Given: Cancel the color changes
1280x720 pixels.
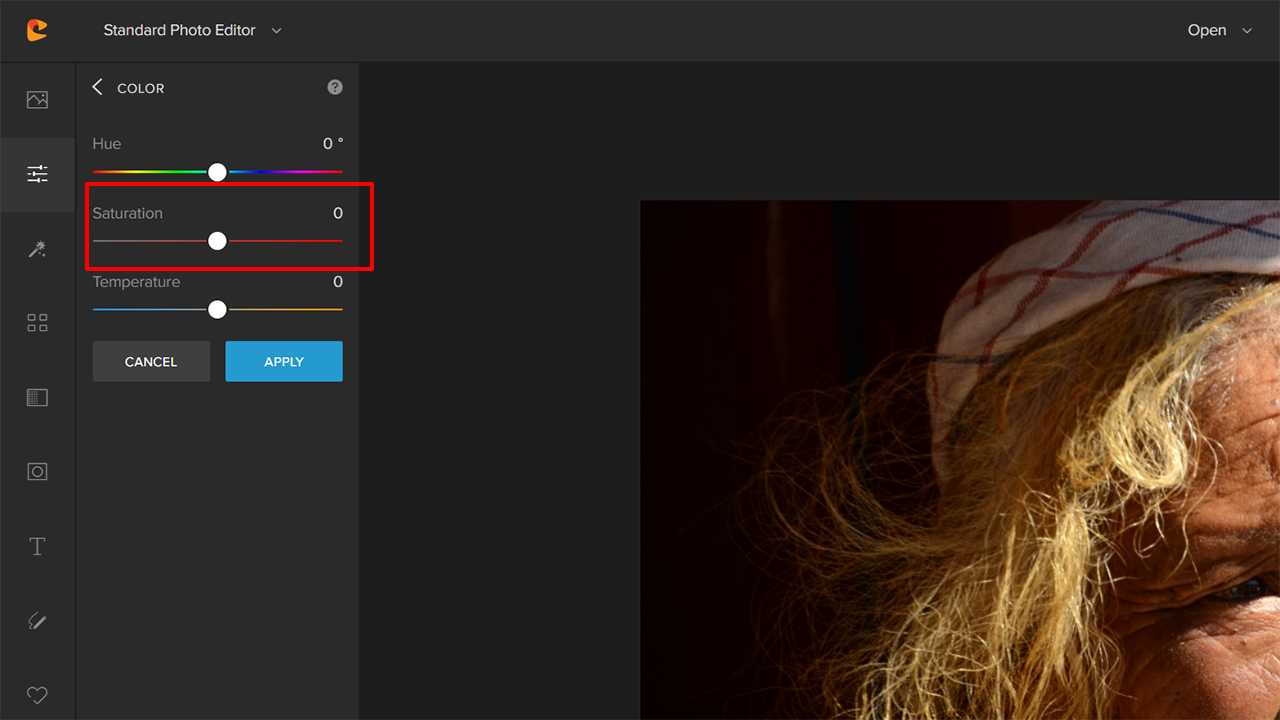Looking at the screenshot, I should point(151,361).
